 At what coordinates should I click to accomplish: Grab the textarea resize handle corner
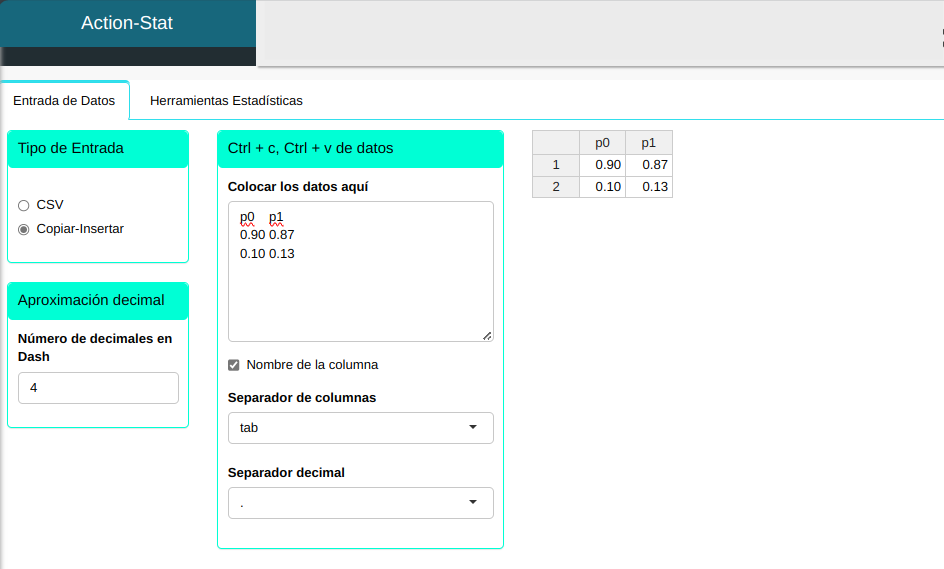click(x=487, y=336)
